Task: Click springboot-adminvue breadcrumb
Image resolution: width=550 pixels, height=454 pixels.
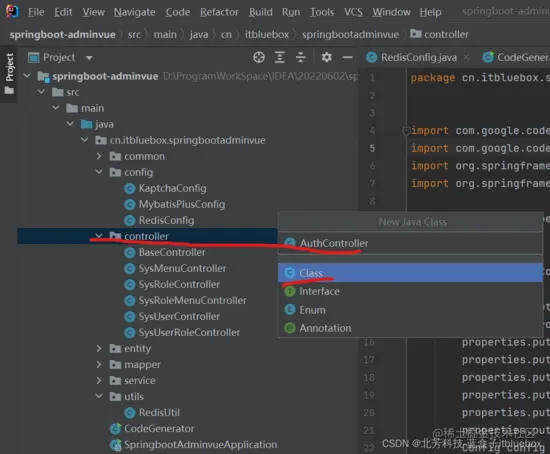Action: 62,34
